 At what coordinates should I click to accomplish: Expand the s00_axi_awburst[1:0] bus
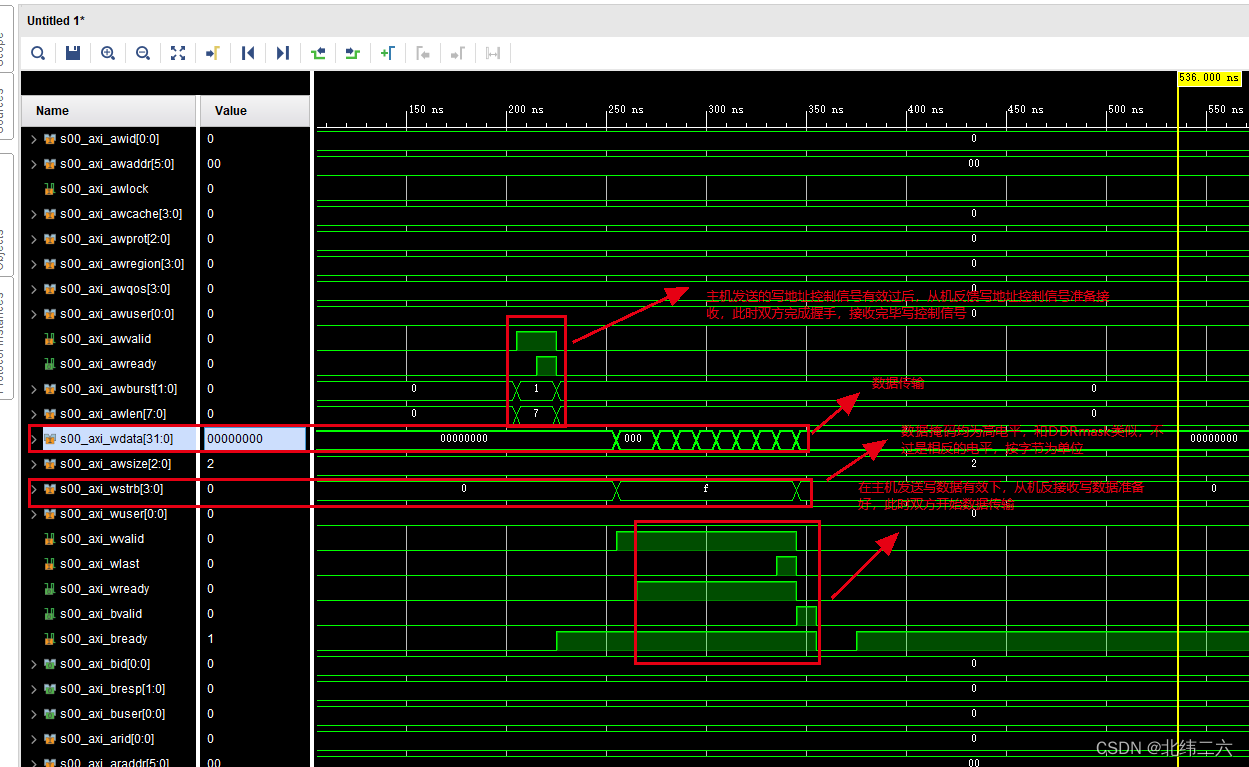click(33, 389)
